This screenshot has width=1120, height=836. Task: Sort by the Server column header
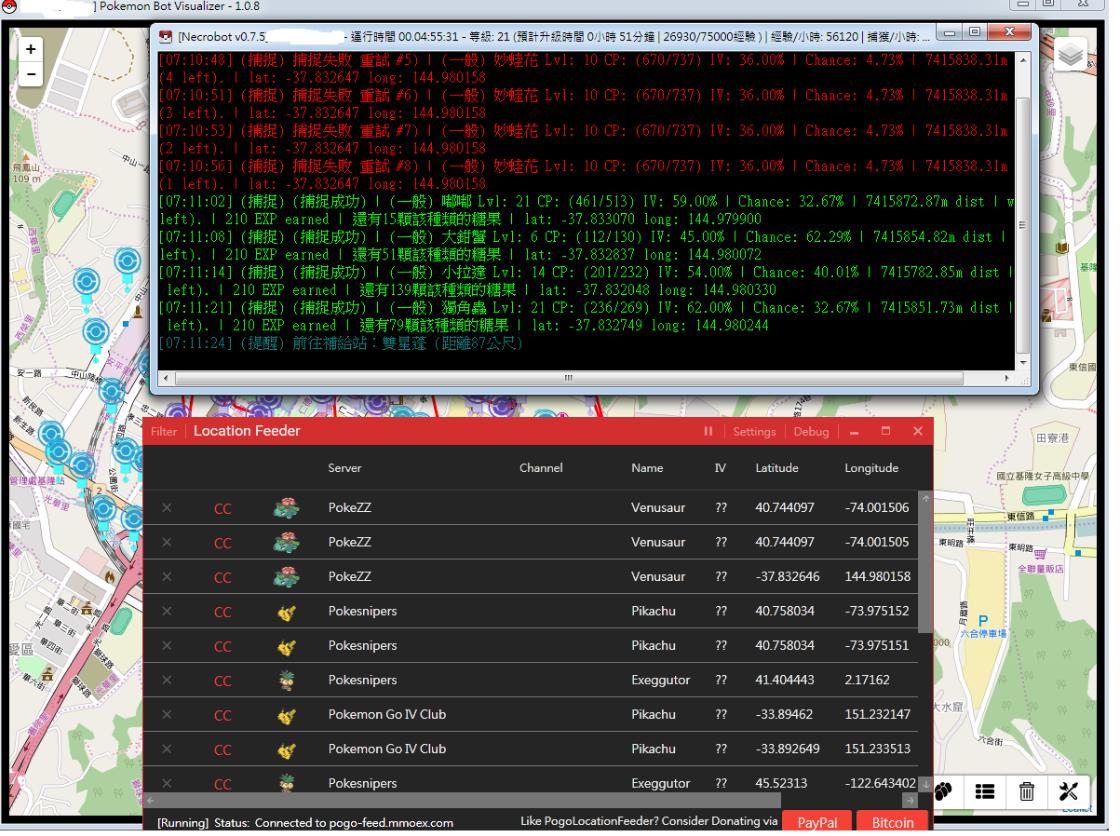point(345,468)
